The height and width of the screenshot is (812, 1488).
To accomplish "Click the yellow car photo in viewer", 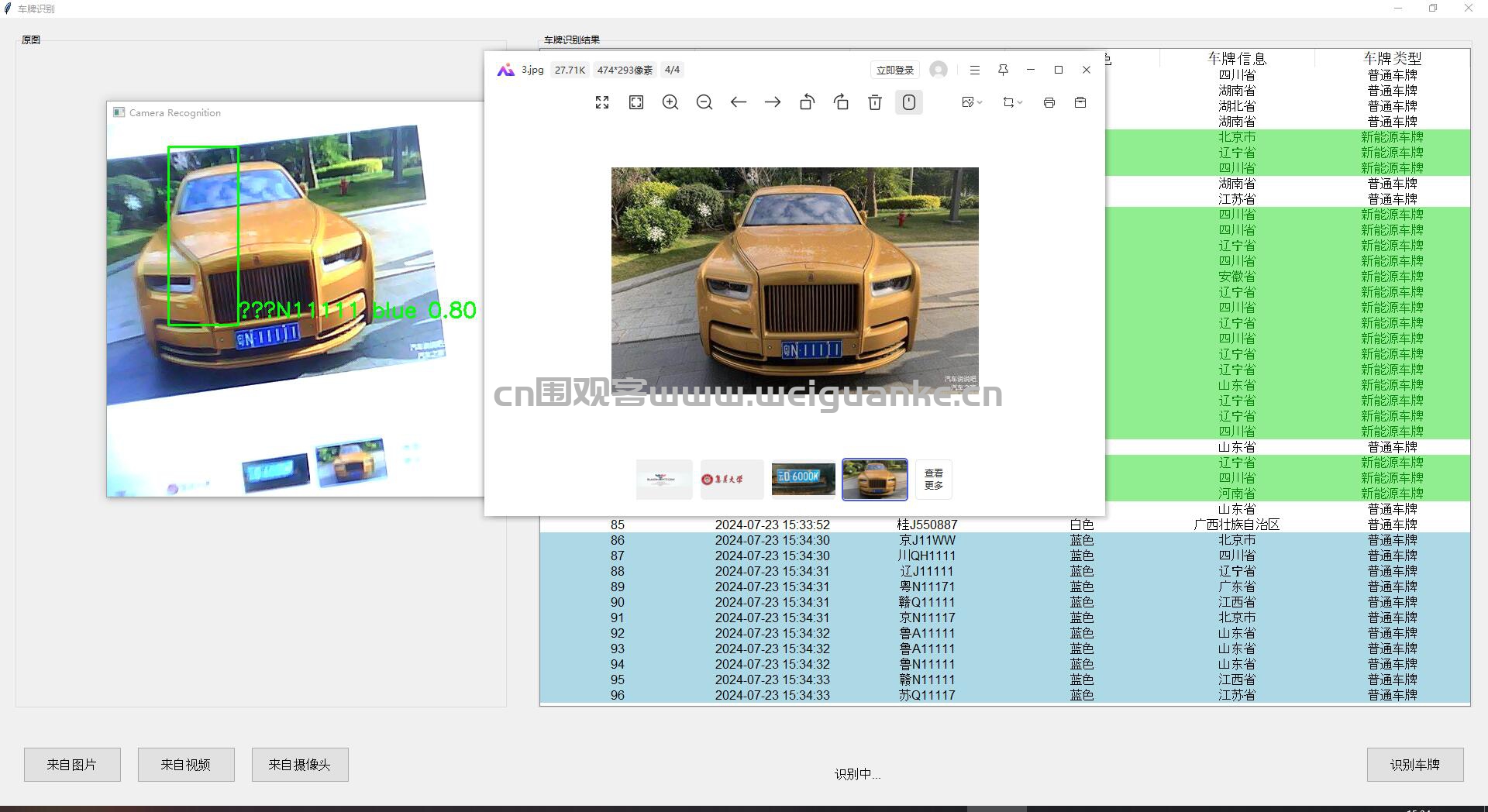I will pos(794,280).
